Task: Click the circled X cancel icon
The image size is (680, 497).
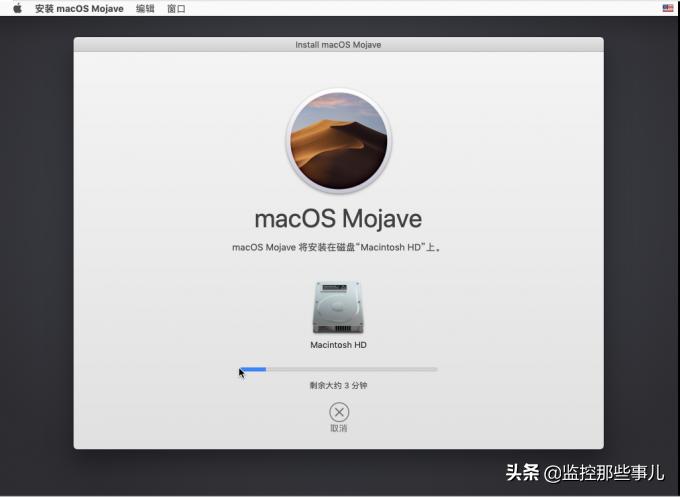Action: tap(339, 412)
